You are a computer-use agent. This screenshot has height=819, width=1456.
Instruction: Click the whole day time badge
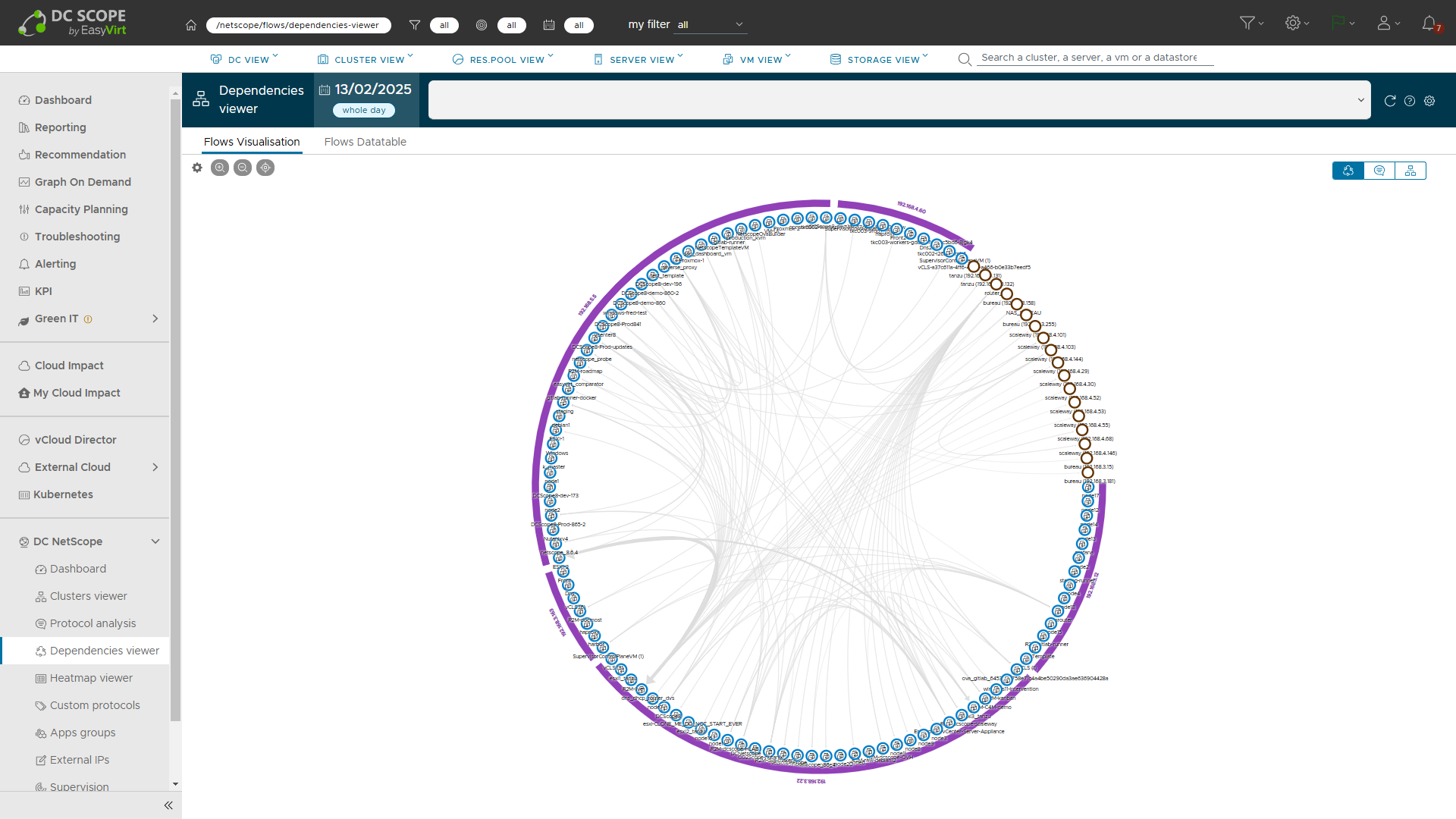coord(364,110)
